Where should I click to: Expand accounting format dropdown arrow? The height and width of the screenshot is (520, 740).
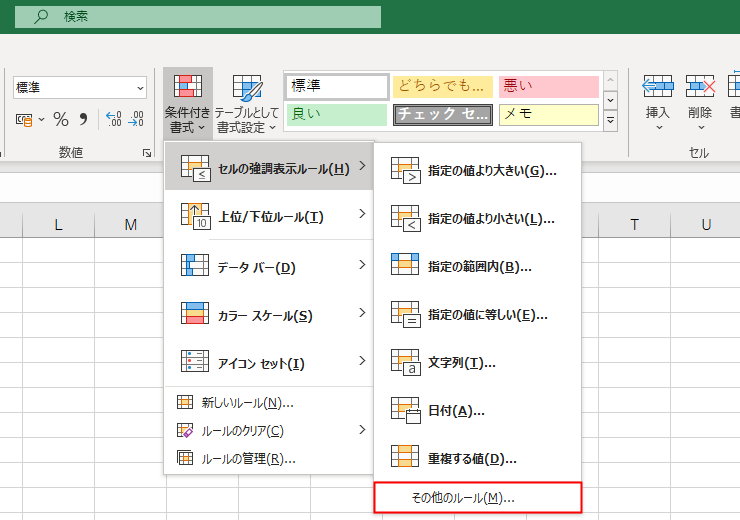pos(42,119)
